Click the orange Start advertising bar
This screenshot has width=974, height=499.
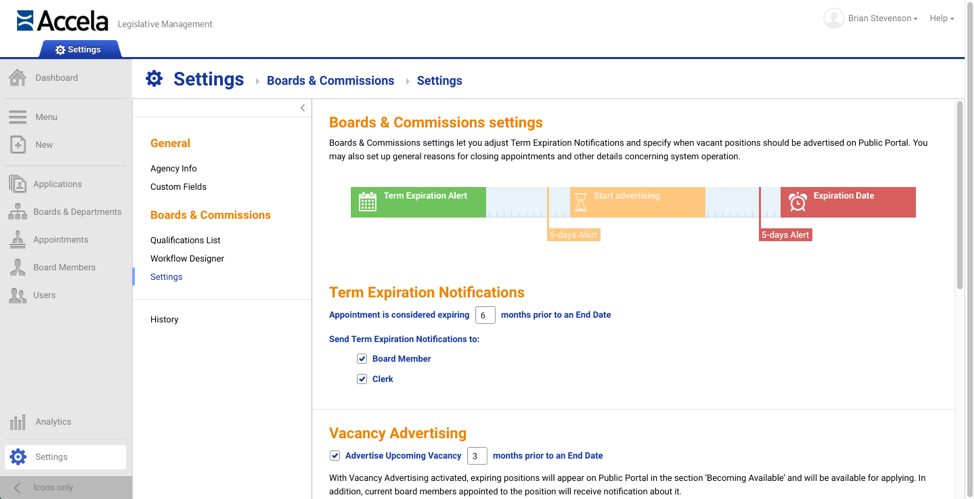(637, 202)
